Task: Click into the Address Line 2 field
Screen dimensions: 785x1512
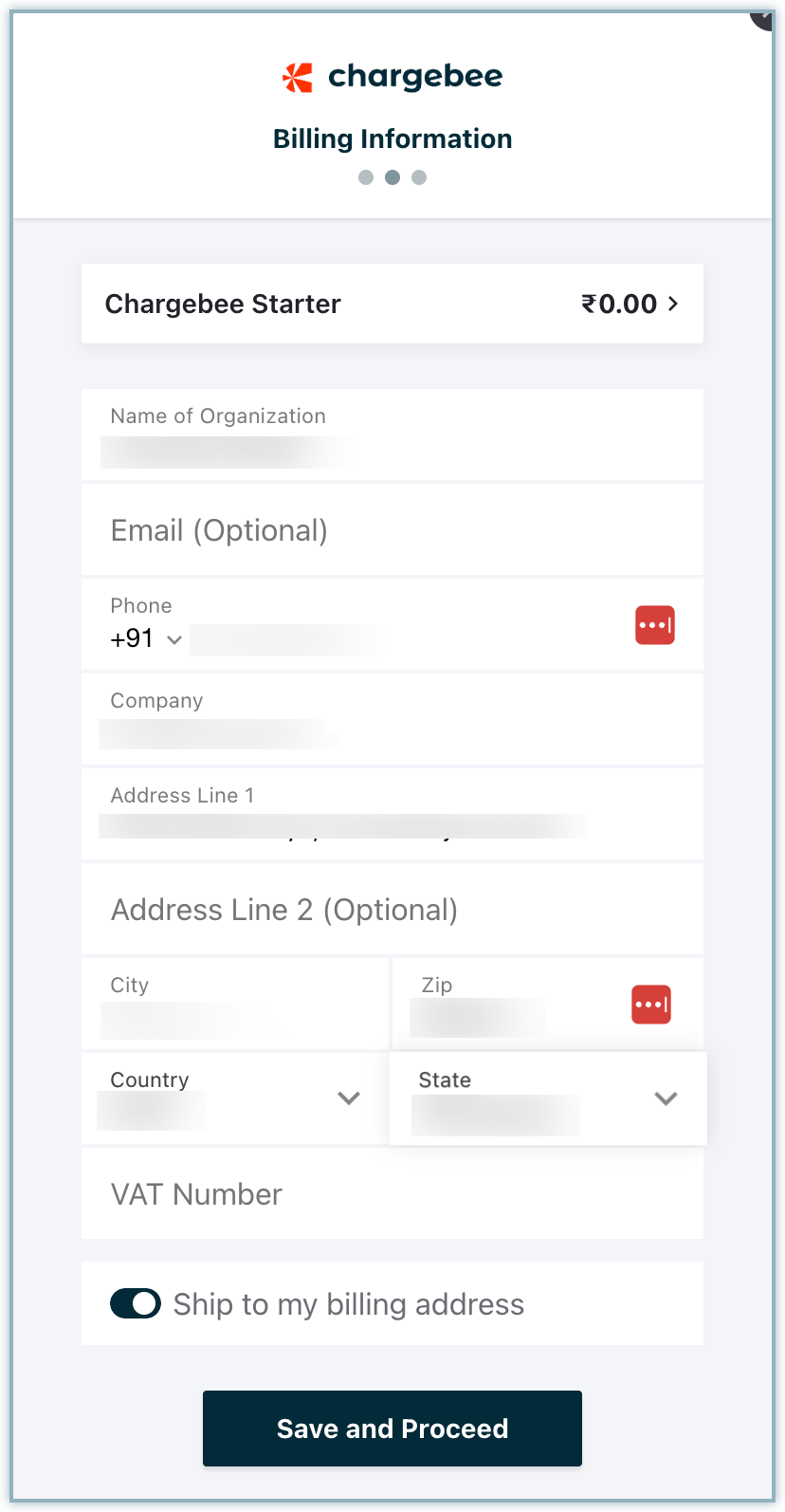Action: (392, 910)
